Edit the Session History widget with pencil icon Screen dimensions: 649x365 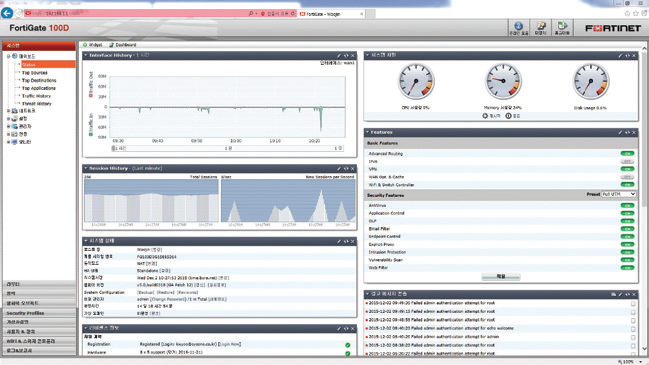339,168
